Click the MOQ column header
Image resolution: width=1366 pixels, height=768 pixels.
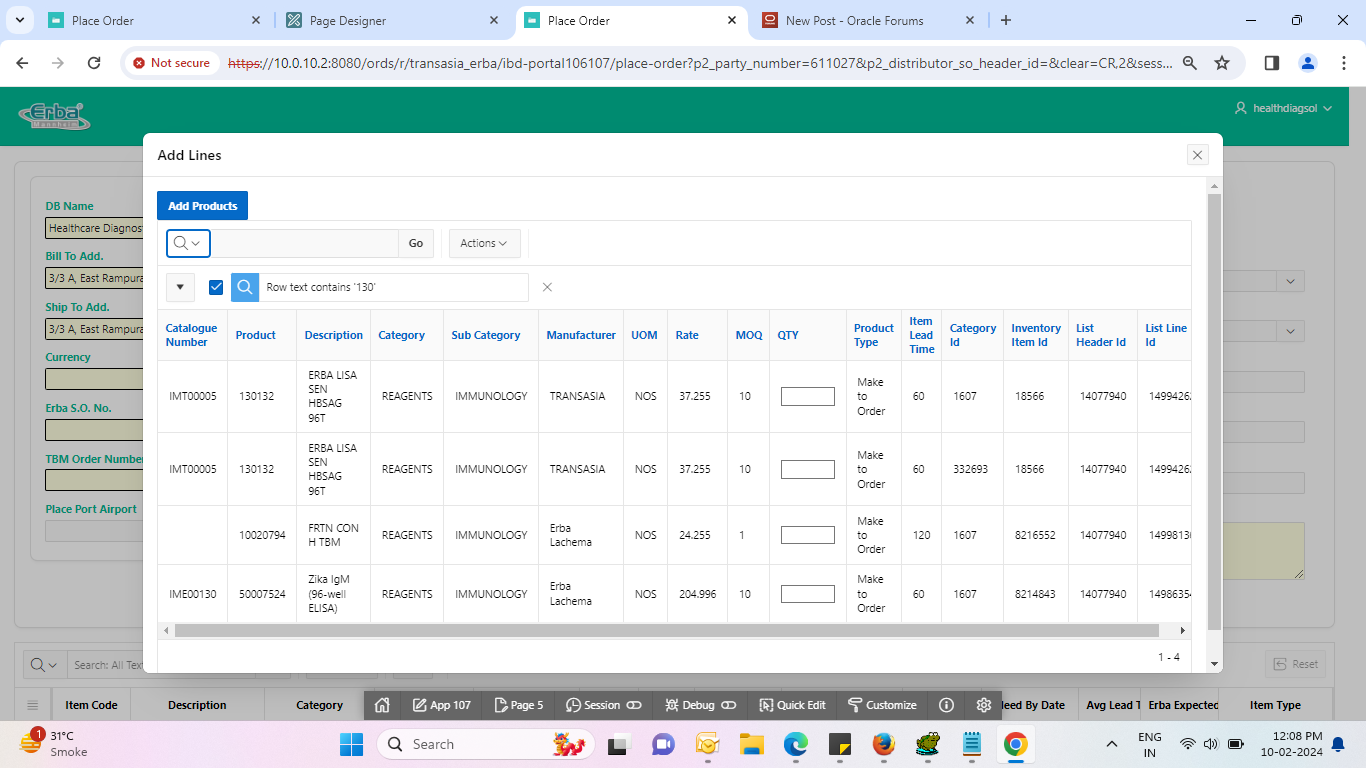pyautogui.click(x=749, y=335)
